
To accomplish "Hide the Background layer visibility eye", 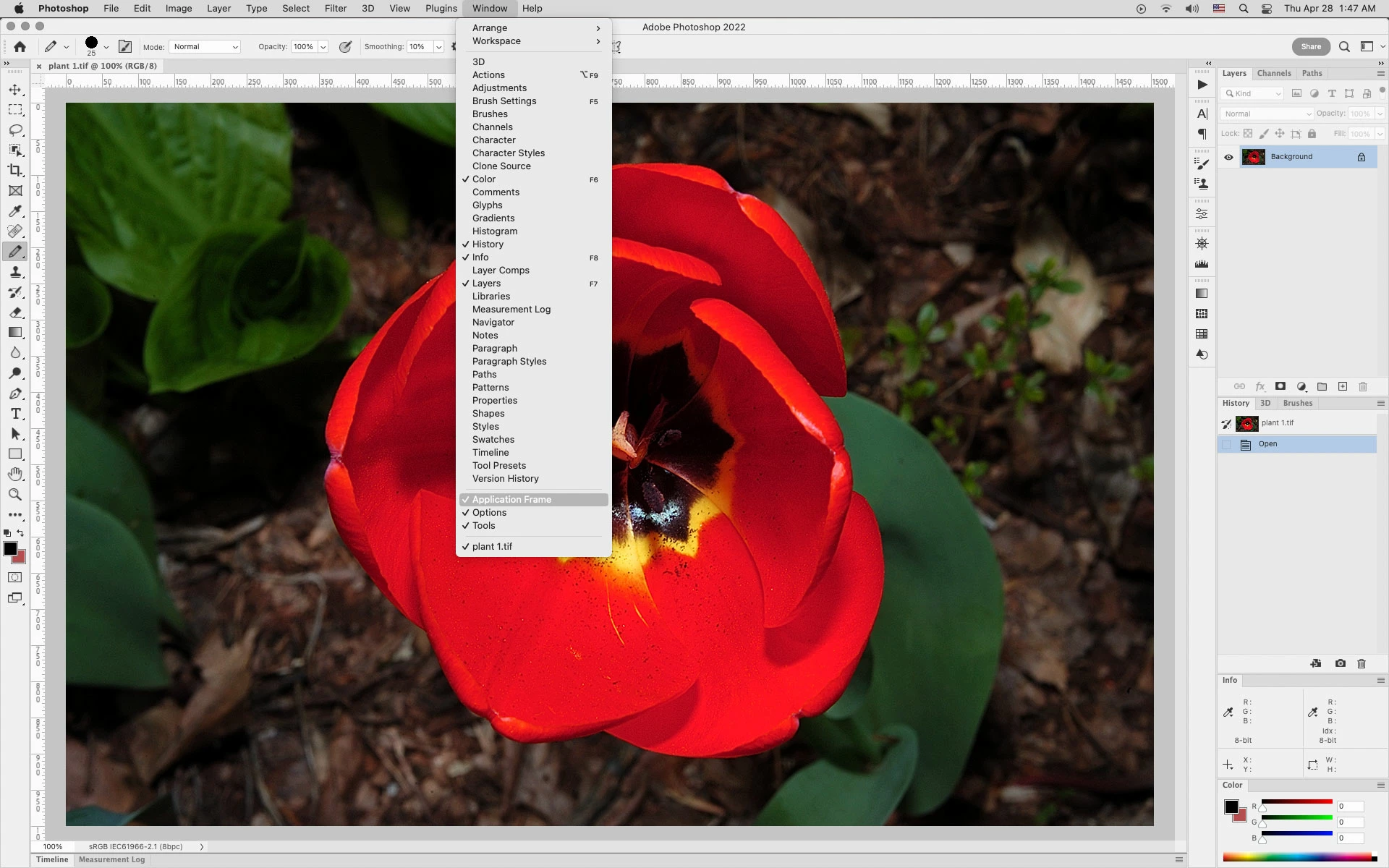I will pos(1228,157).
